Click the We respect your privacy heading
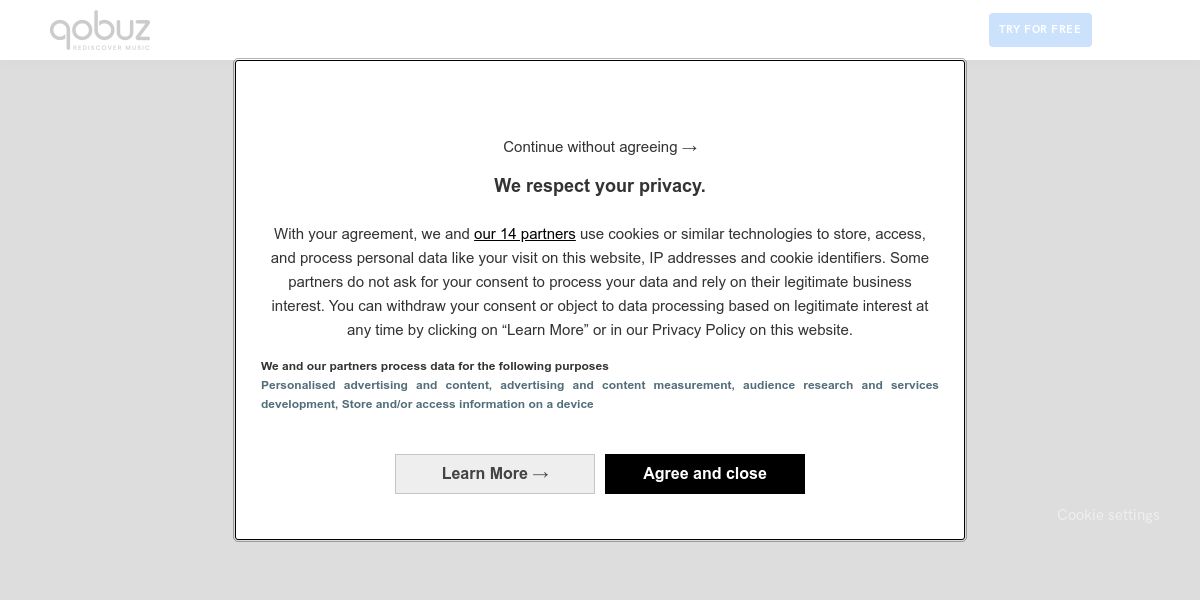 [x=600, y=186]
